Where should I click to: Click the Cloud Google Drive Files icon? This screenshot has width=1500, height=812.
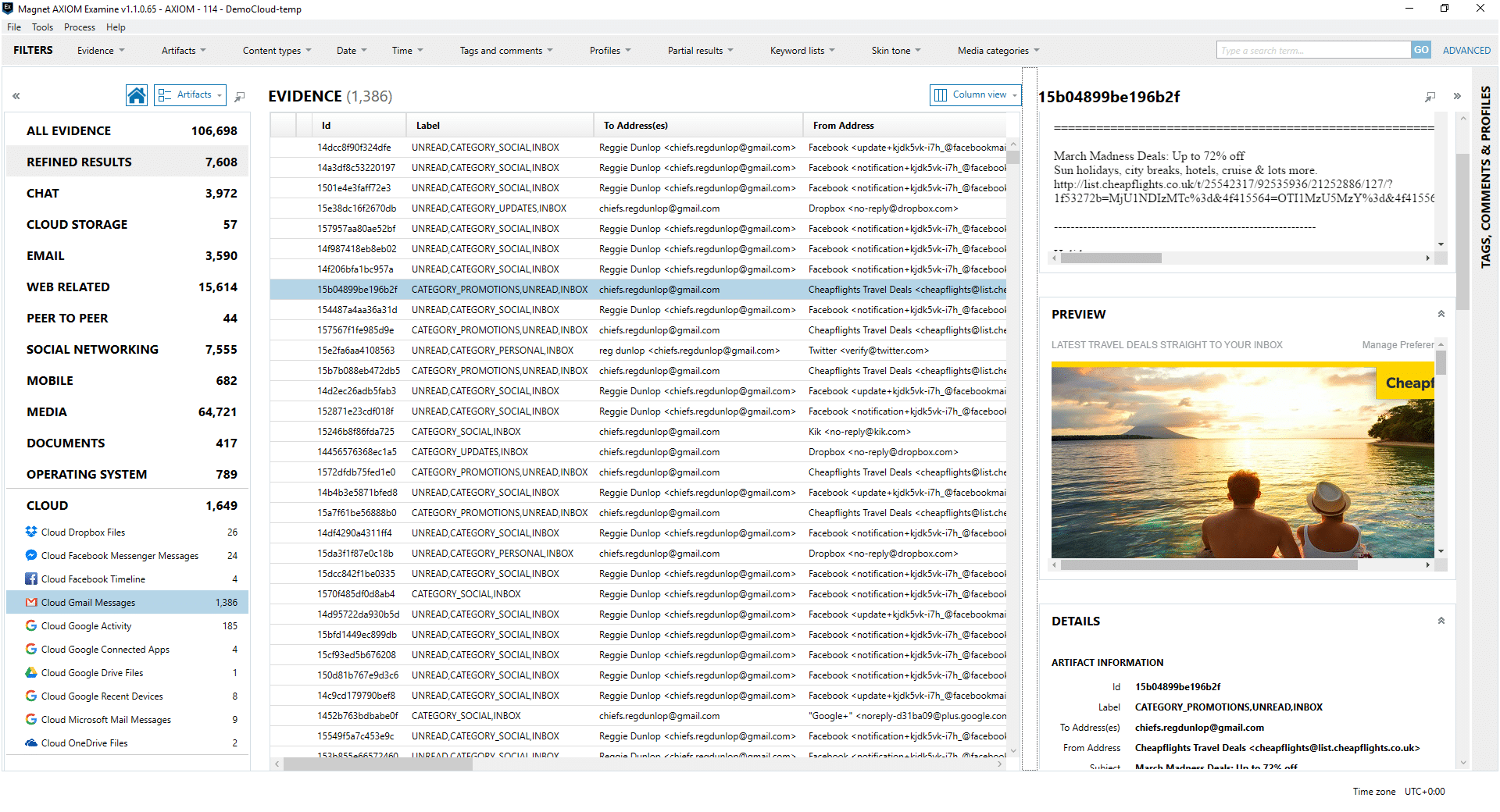pos(31,672)
